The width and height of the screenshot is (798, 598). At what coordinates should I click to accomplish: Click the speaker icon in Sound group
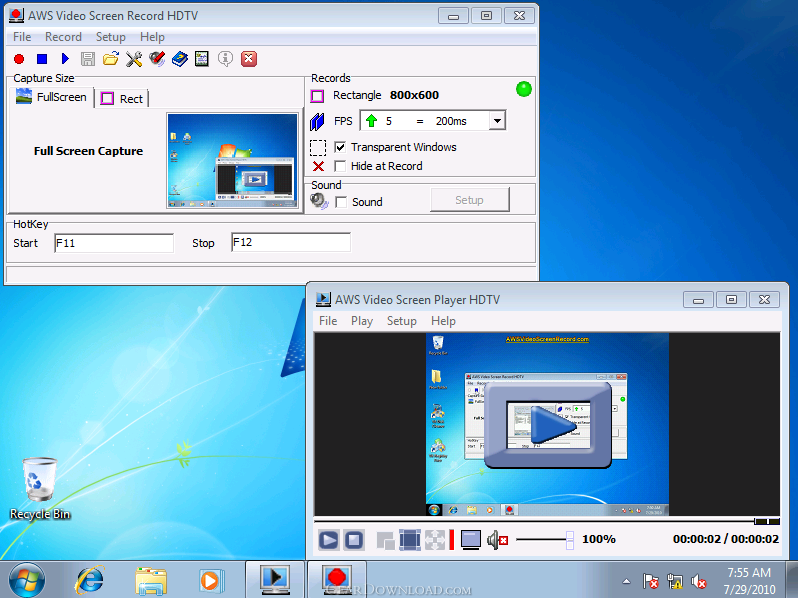[x=319, y=201]
